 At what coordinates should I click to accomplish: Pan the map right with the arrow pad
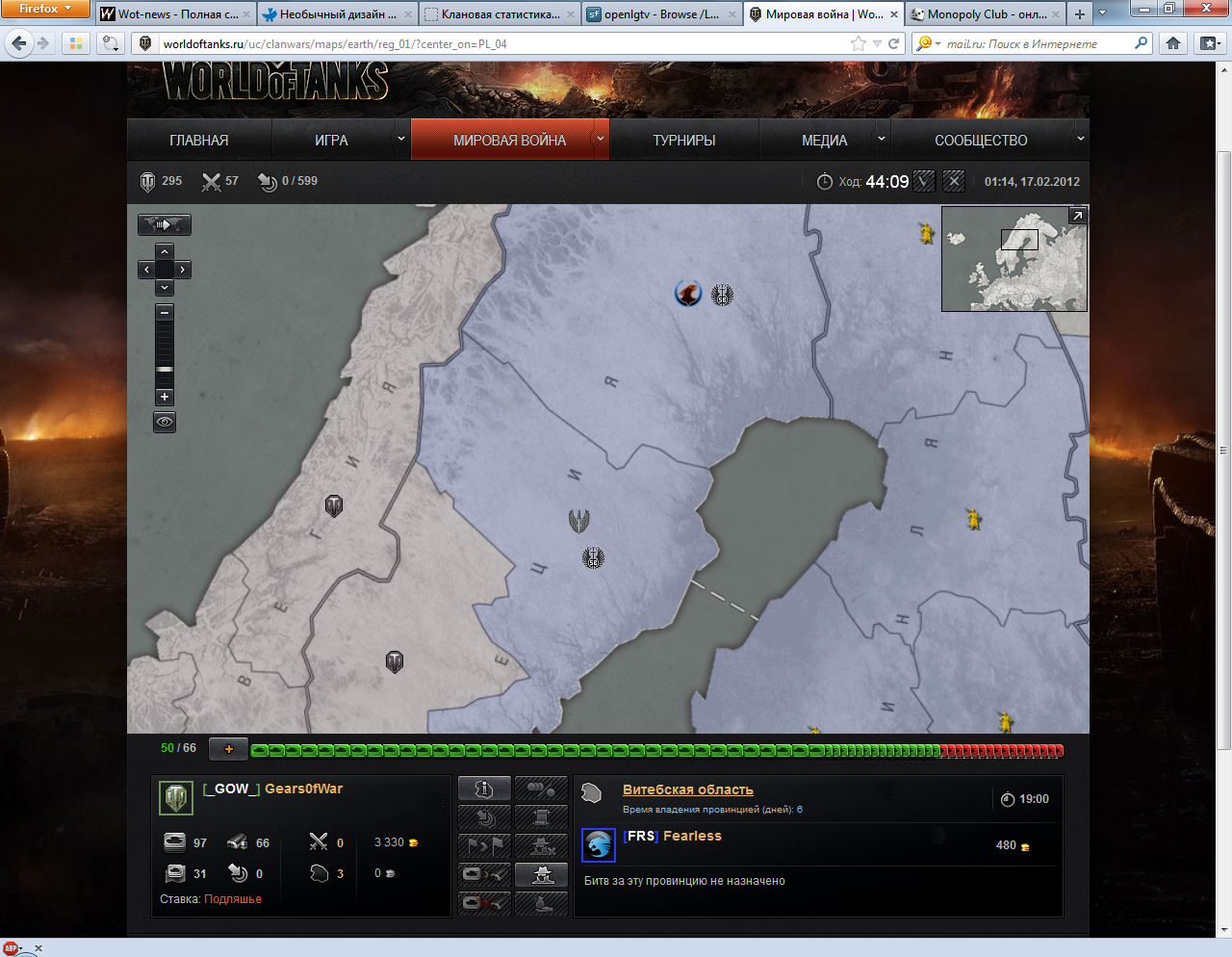(183, 270)
